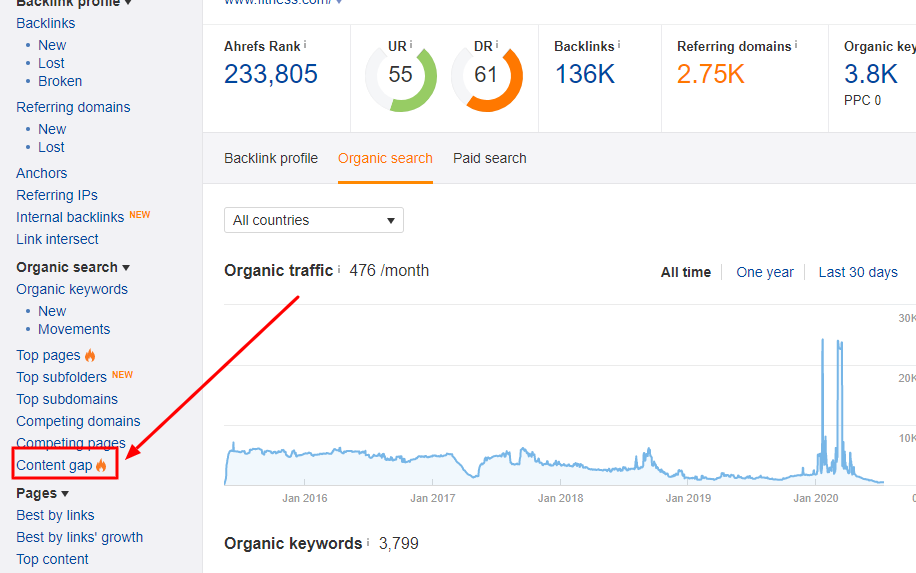
Task: Open the Competing domains report
Action: click(78, 422)
